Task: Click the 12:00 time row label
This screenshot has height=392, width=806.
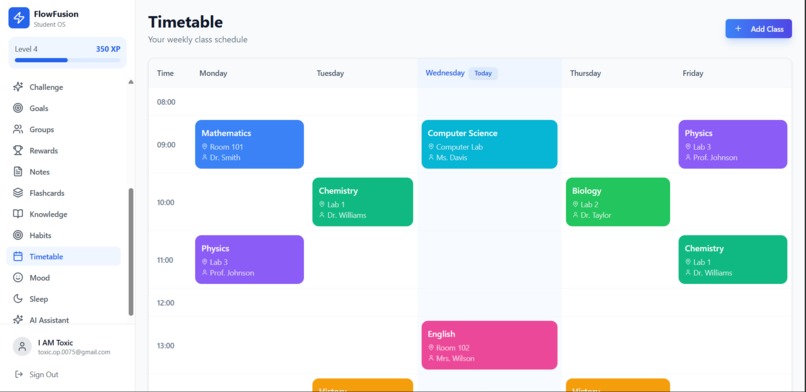Action: click(x=166, y=303)
